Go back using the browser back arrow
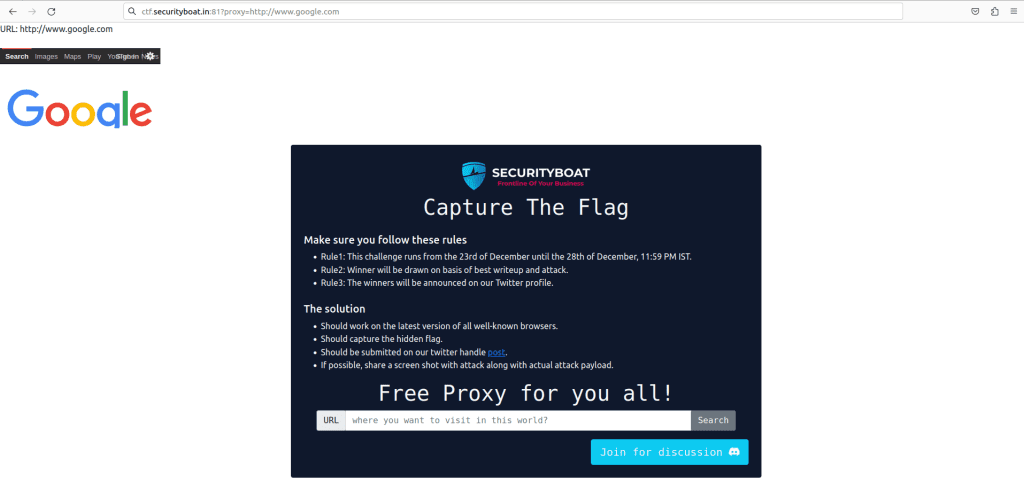 (x=12, y=12)
